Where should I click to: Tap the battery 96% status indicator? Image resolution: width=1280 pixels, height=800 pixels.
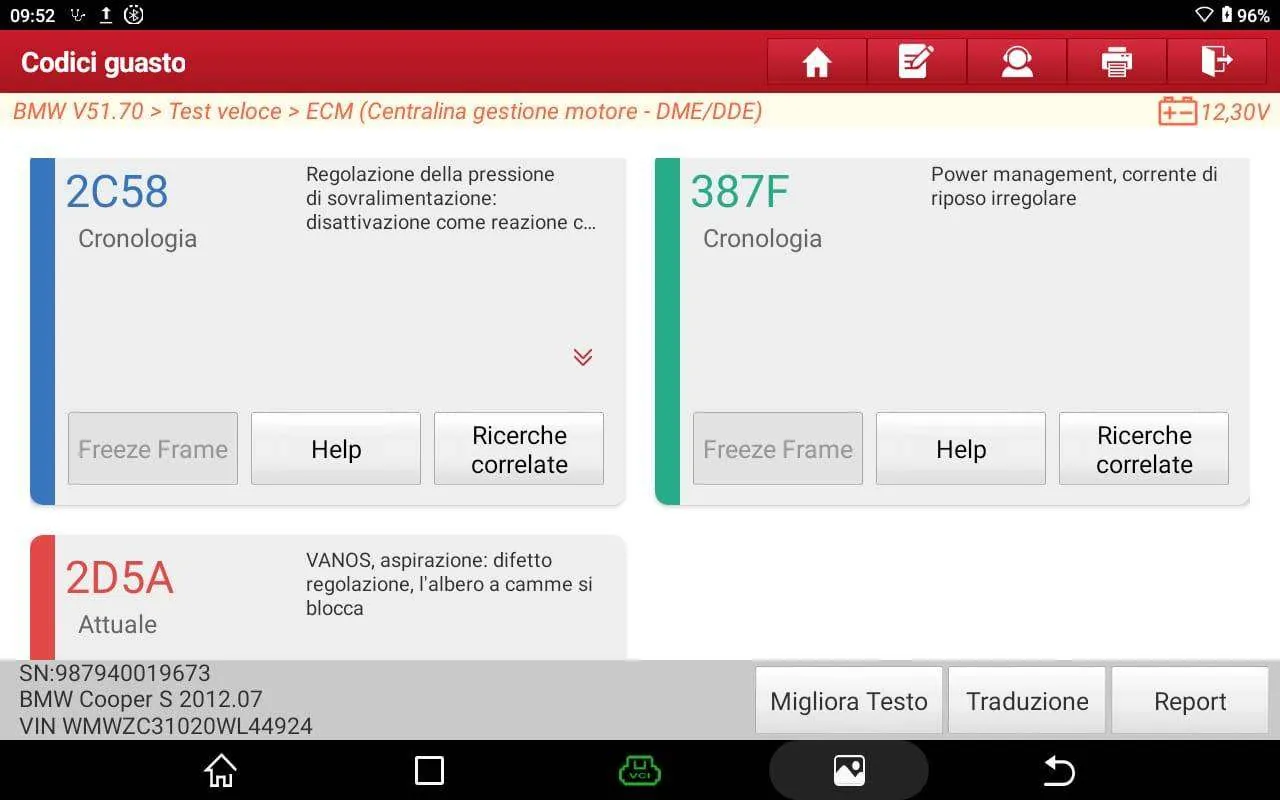point(1246,15)
